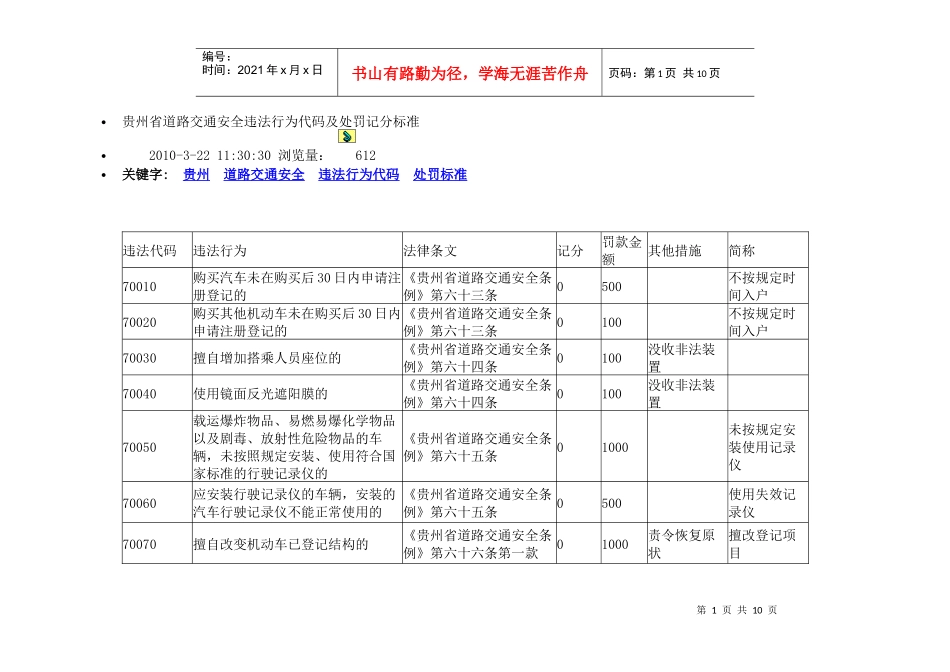Click cell 购买汽车未在购买后30日内申请注册登记的
950x672 pixels.
click(x=297, y=286)
